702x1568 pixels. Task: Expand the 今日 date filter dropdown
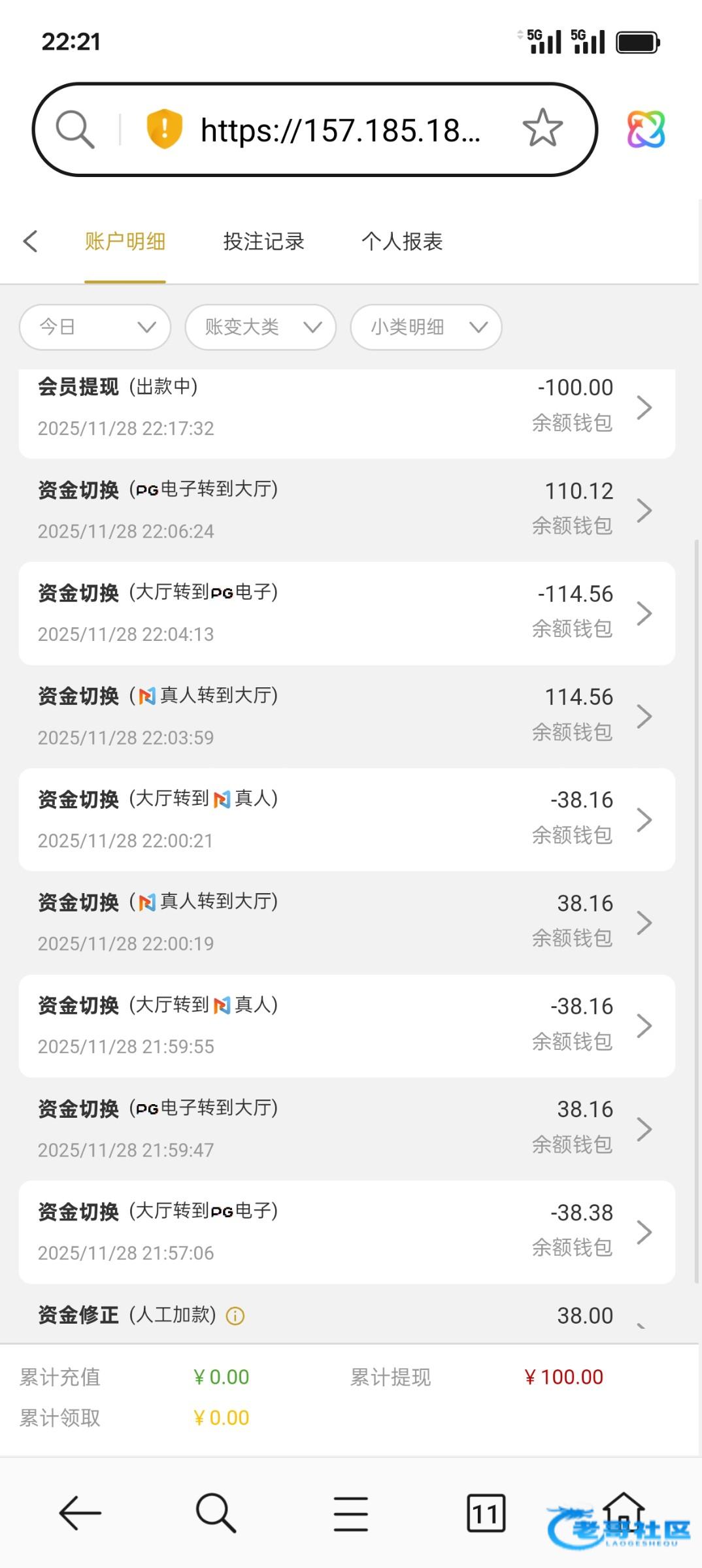coord(95,327)
